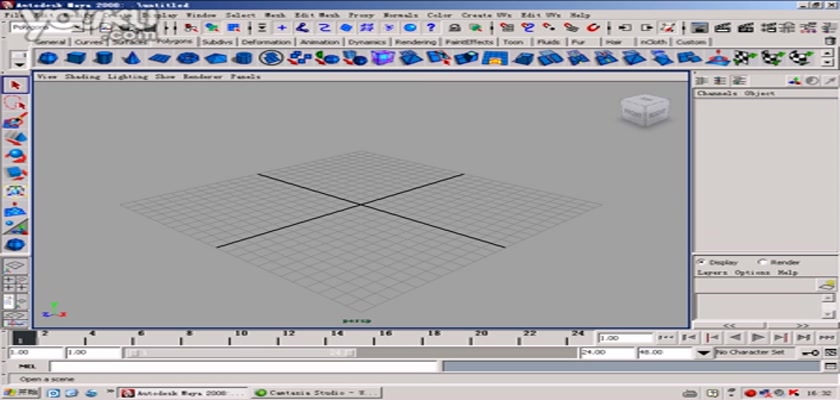840x400 pixels.
Task: Select the Soft Modification tool
Action: (15, 209)
